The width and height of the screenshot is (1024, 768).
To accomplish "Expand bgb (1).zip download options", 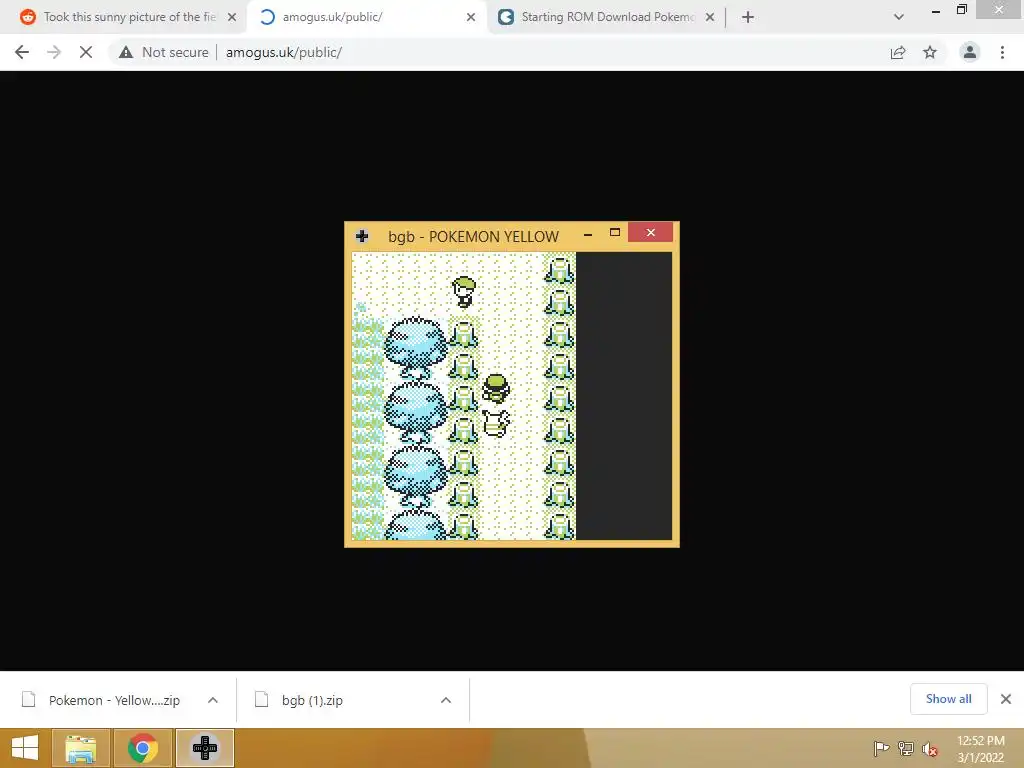I will pyautogui.click(x=446, y=700).
